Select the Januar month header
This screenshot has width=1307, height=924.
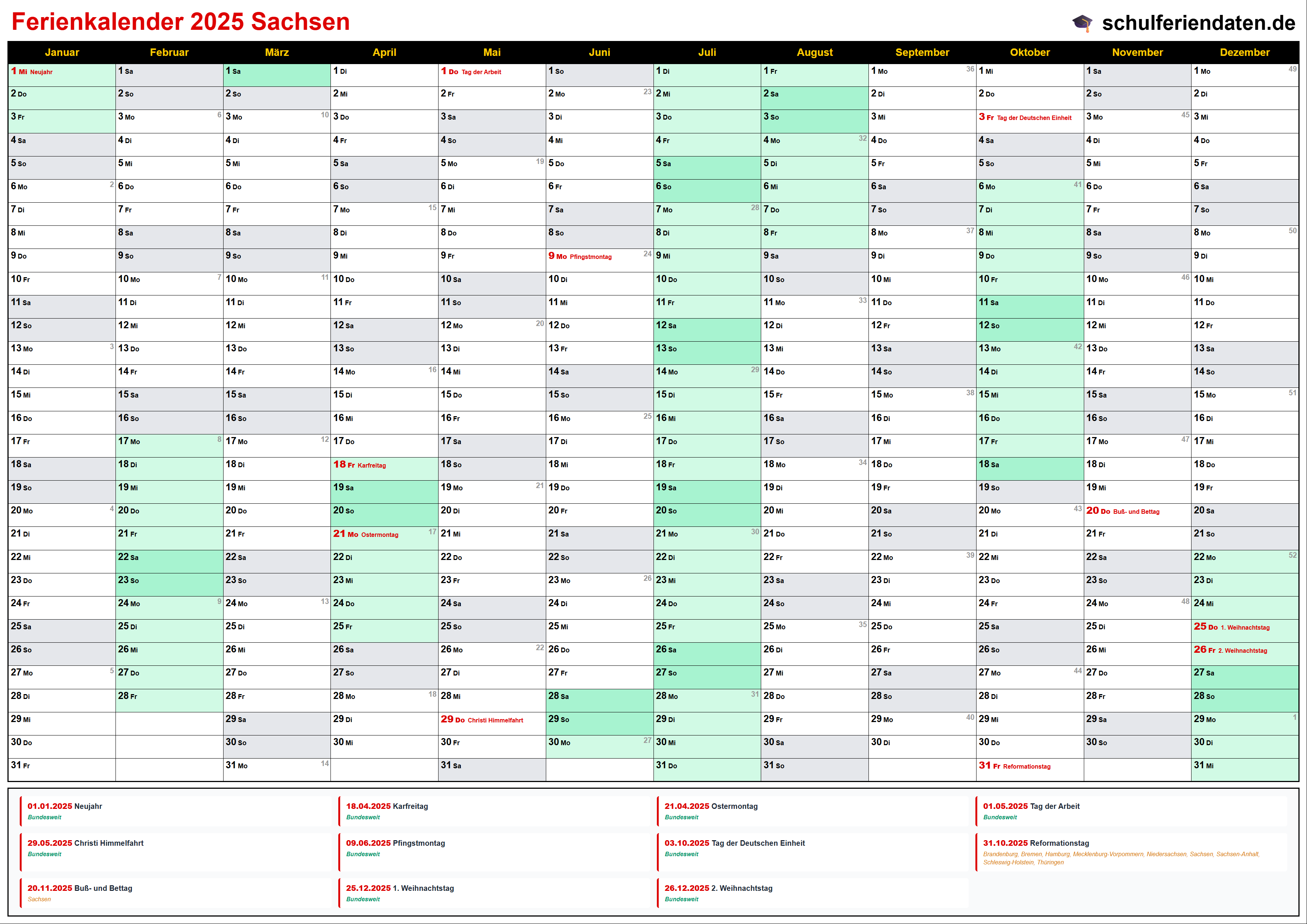(x=61, y=53)
